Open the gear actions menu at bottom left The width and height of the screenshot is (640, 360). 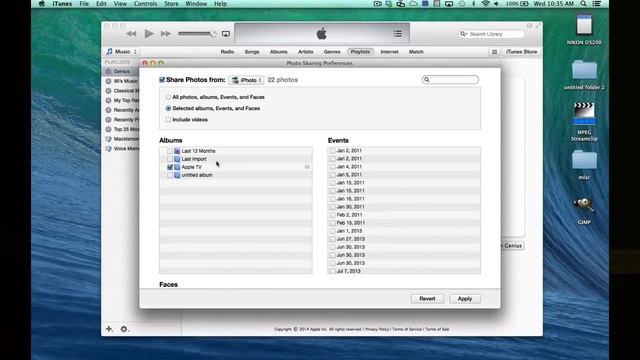124,329
